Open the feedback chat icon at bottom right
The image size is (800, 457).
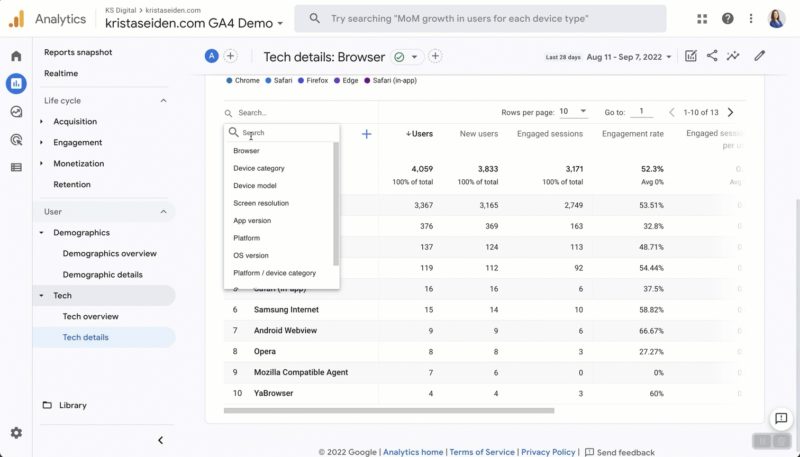781,419
